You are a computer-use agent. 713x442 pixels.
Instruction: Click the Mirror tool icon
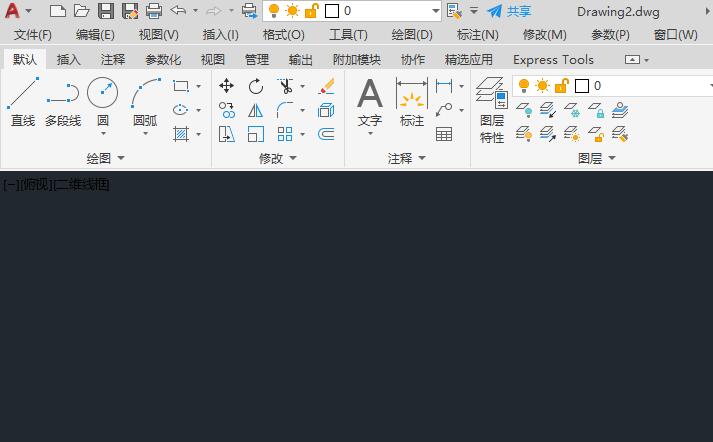tap(256, 110)
